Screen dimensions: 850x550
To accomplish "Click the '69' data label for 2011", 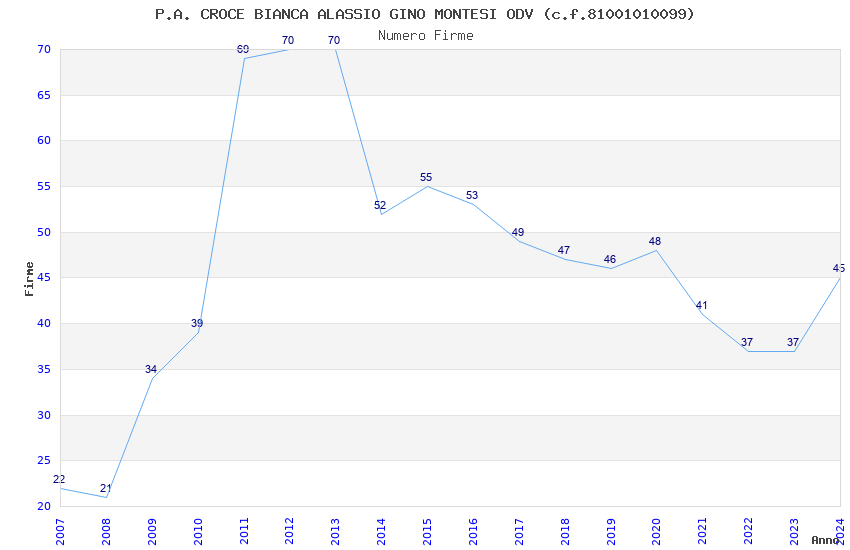I will (x=243, y=49).
